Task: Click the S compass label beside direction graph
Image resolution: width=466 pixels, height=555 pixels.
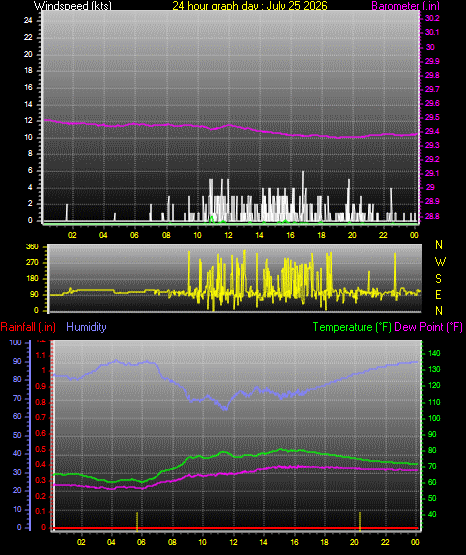Action: [438, 279]
